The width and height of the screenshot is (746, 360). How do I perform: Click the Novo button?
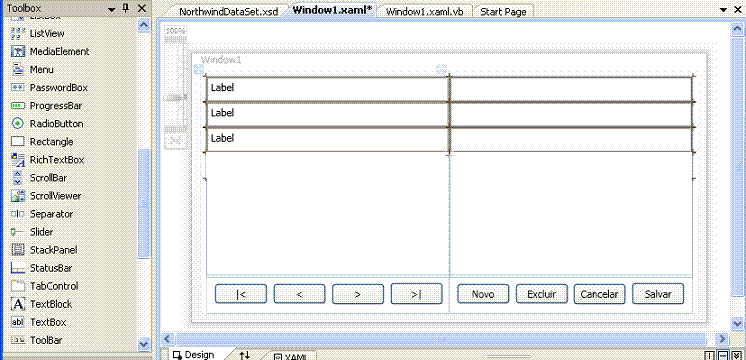(483, 294)
